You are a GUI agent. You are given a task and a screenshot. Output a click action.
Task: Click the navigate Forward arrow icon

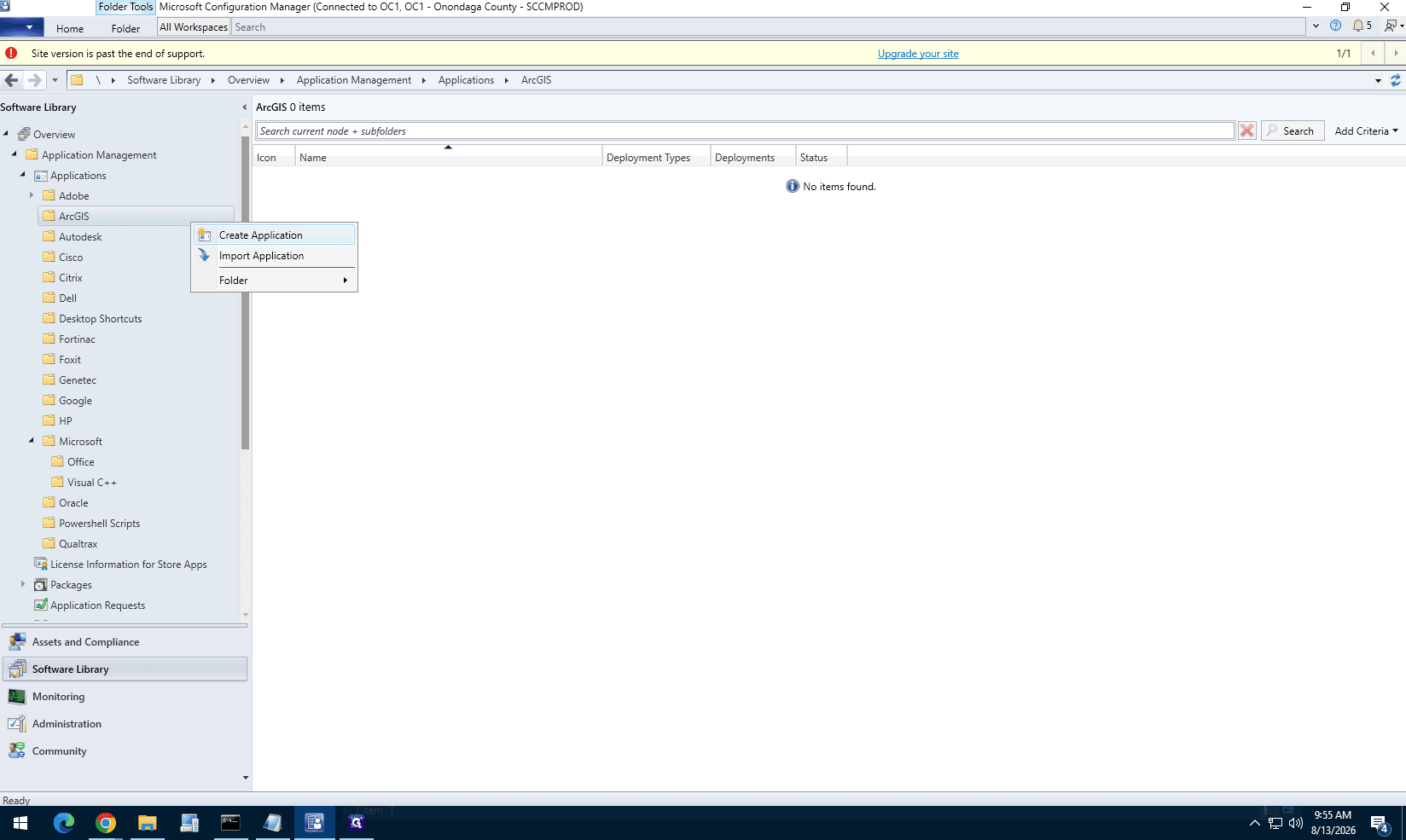point(34,80)
